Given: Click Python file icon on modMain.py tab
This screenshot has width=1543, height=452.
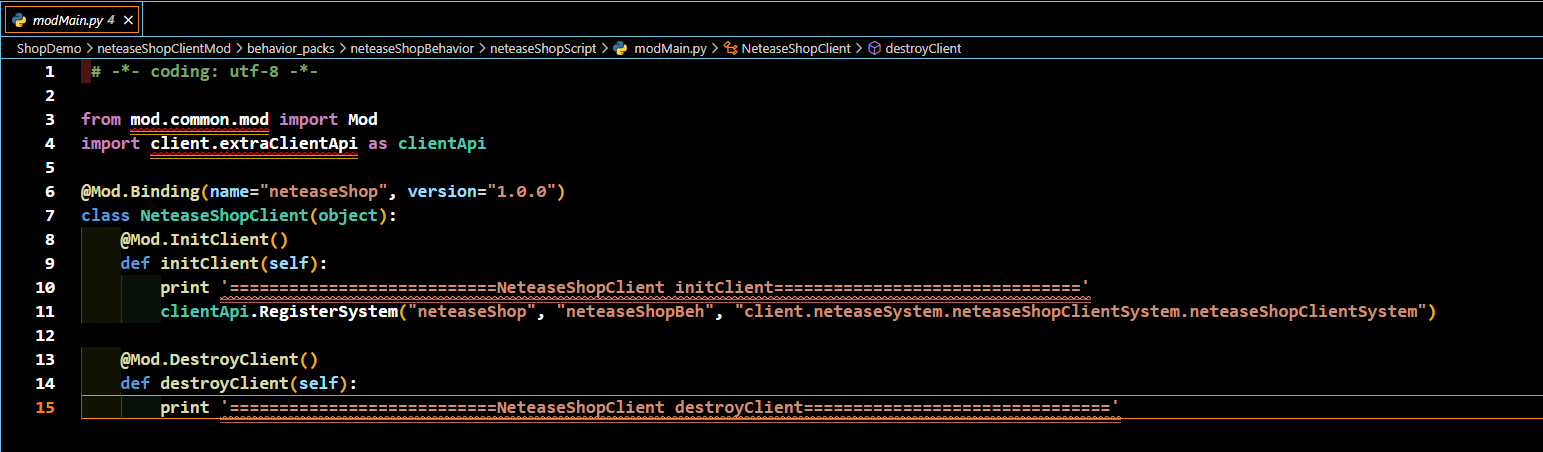Looking at the screenshot, I should pyautogui.click(x=18, y=19).
